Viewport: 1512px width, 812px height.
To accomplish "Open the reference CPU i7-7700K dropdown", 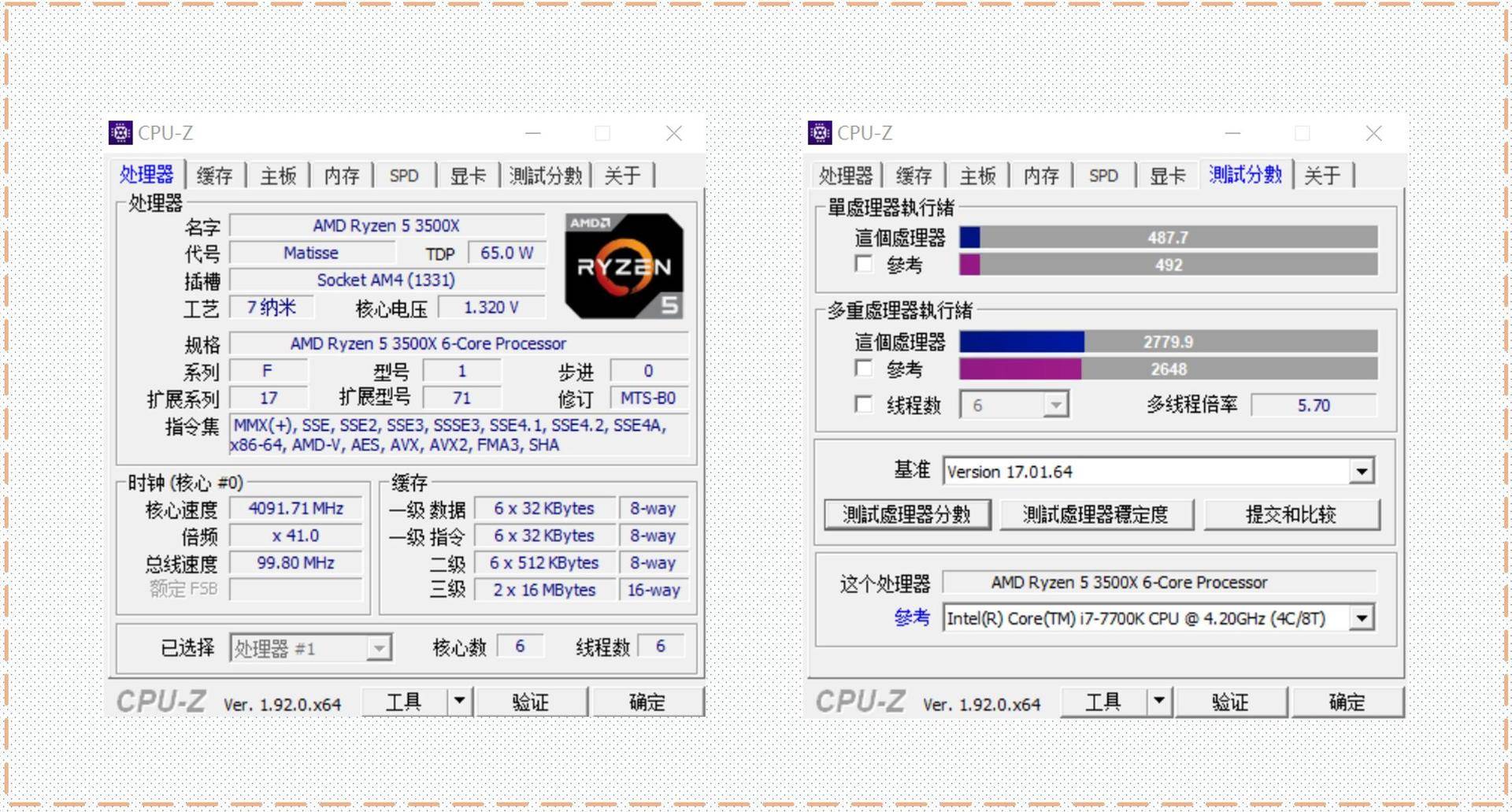I will (x=1362, y=618).
